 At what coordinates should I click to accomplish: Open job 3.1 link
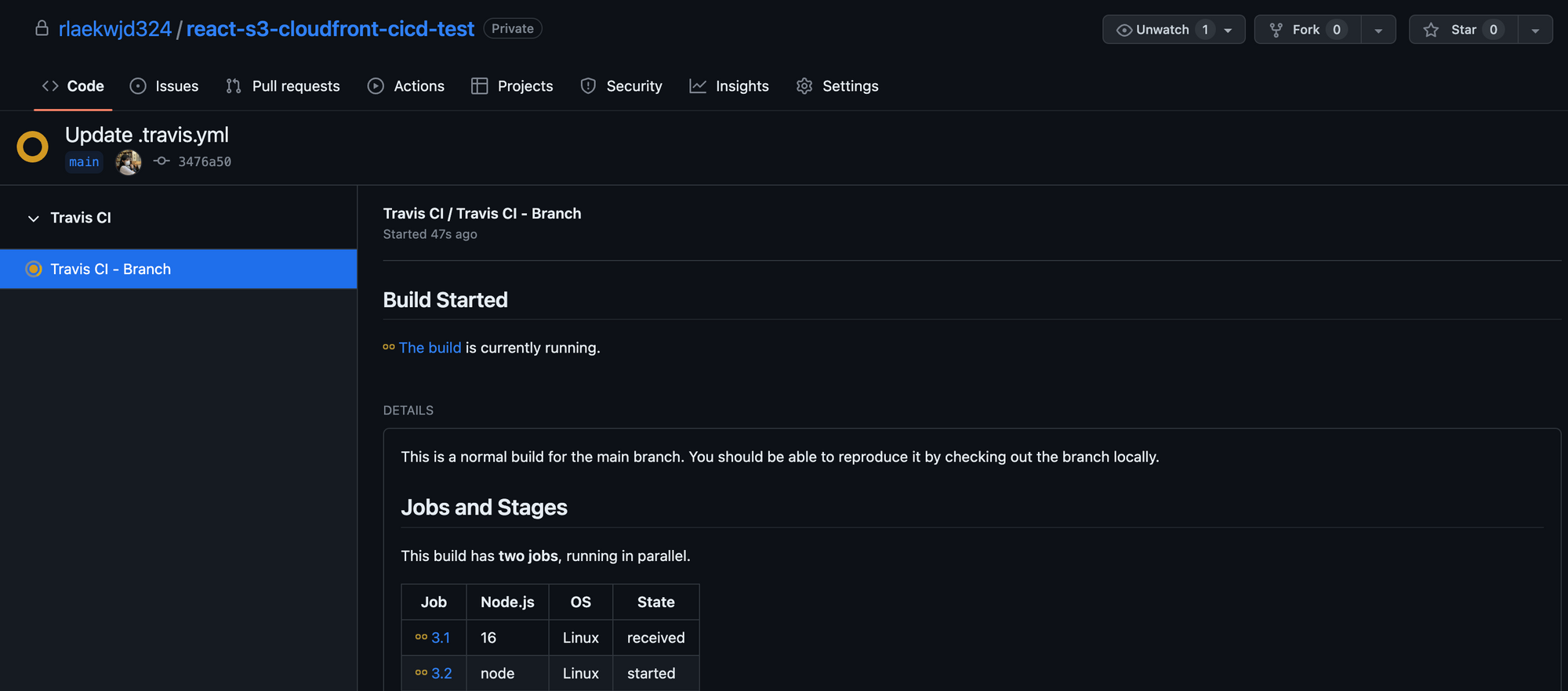coord(441,638)
